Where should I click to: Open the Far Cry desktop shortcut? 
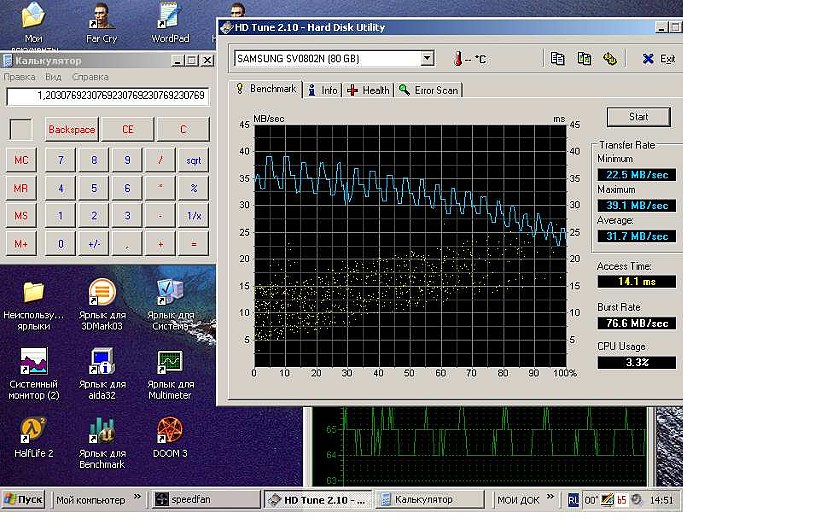101,17
